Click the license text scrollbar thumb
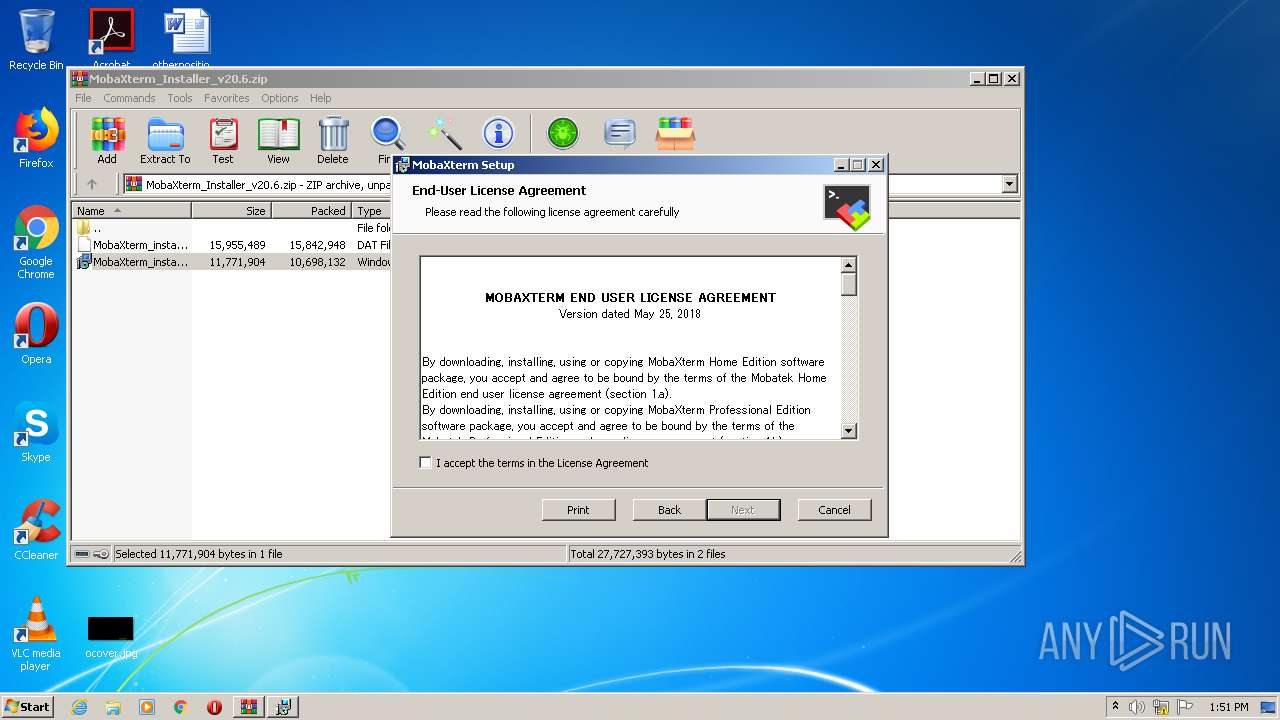 848,285
